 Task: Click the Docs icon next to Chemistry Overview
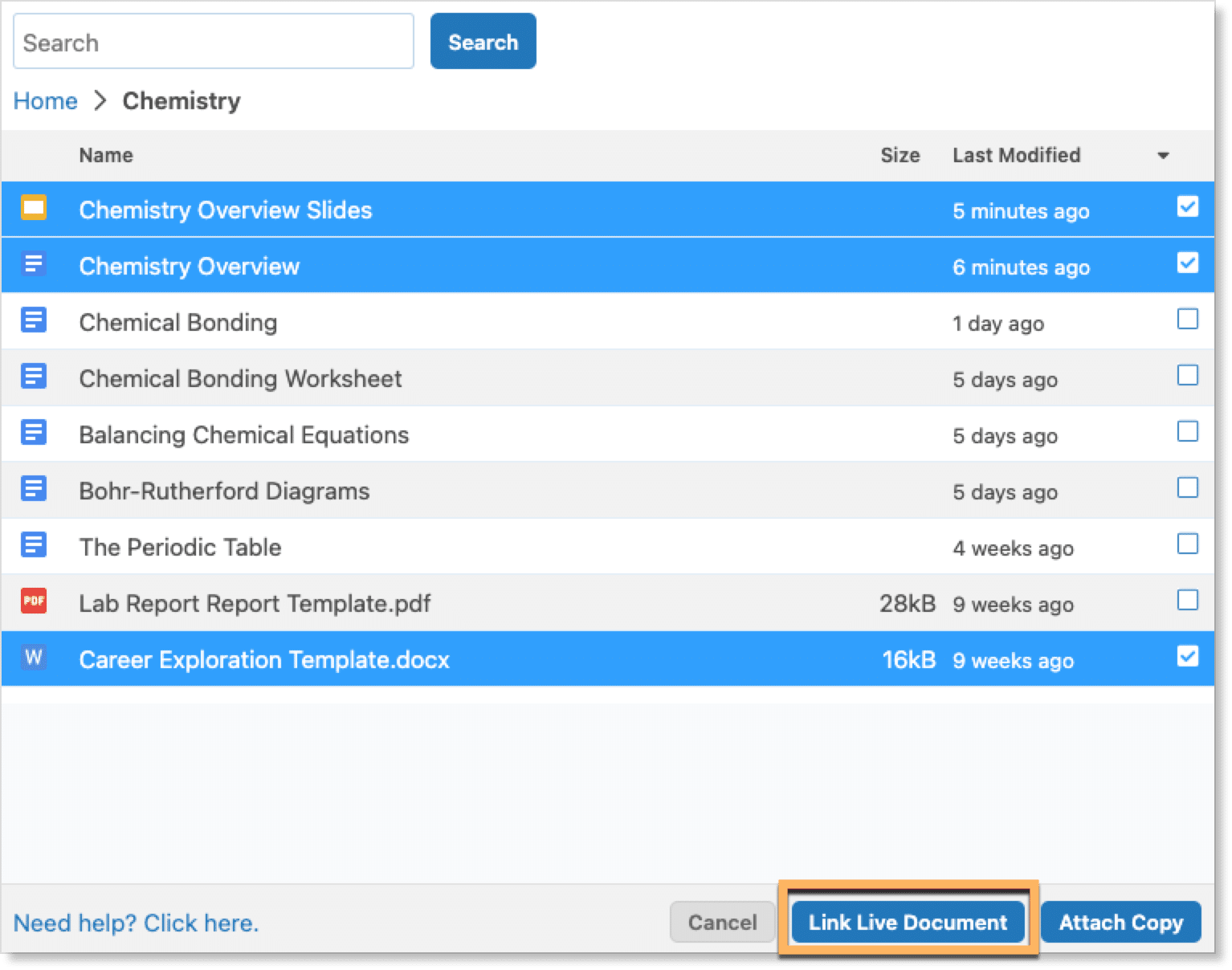pyautogui.click(x=34, y=264)
